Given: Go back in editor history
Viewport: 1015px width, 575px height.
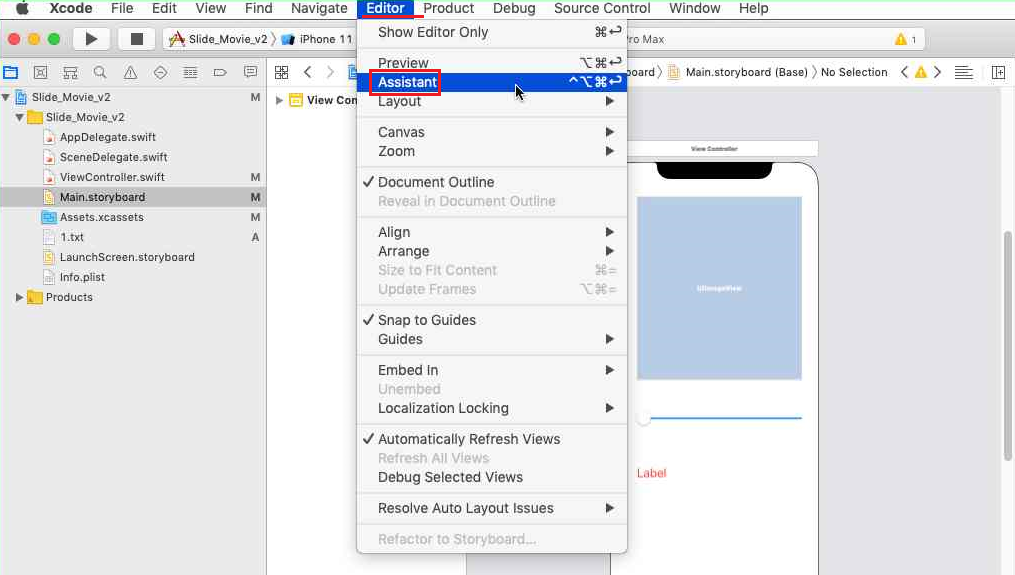Looking at the screenshot, I should (308, 72).
